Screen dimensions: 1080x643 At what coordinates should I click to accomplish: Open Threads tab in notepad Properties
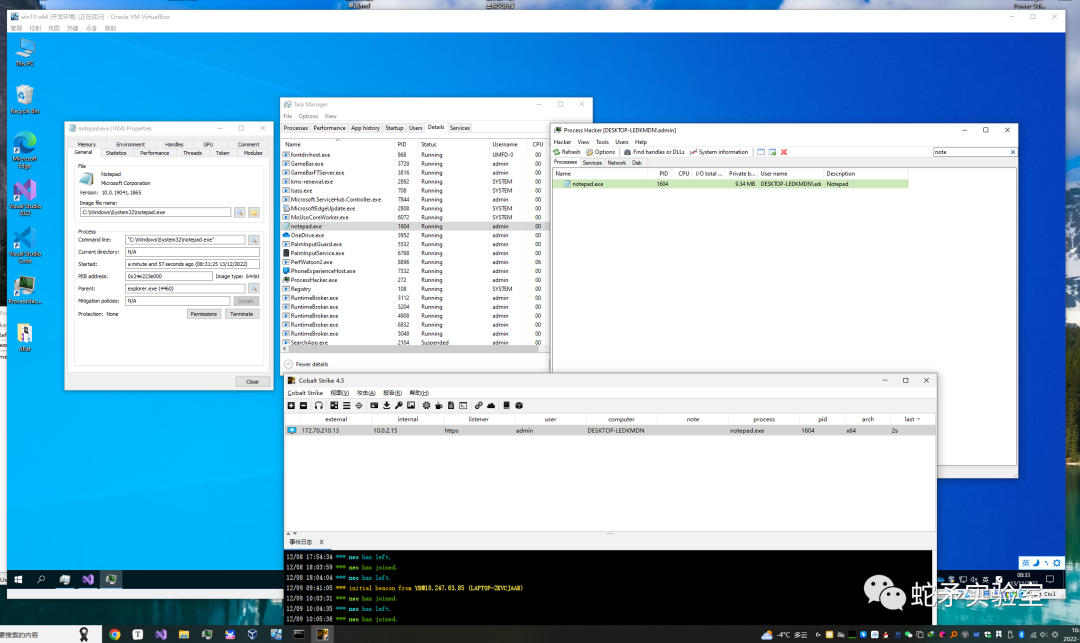point(192,153)
